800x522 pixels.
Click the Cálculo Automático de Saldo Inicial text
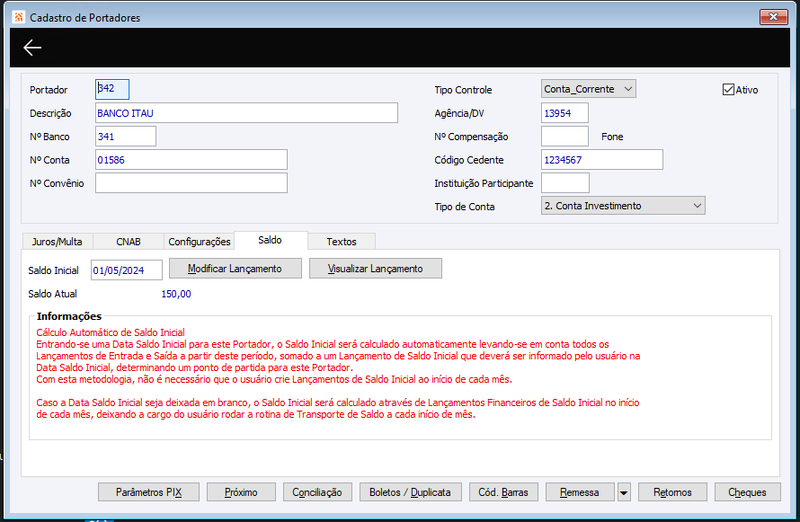(x=110, y=332)
